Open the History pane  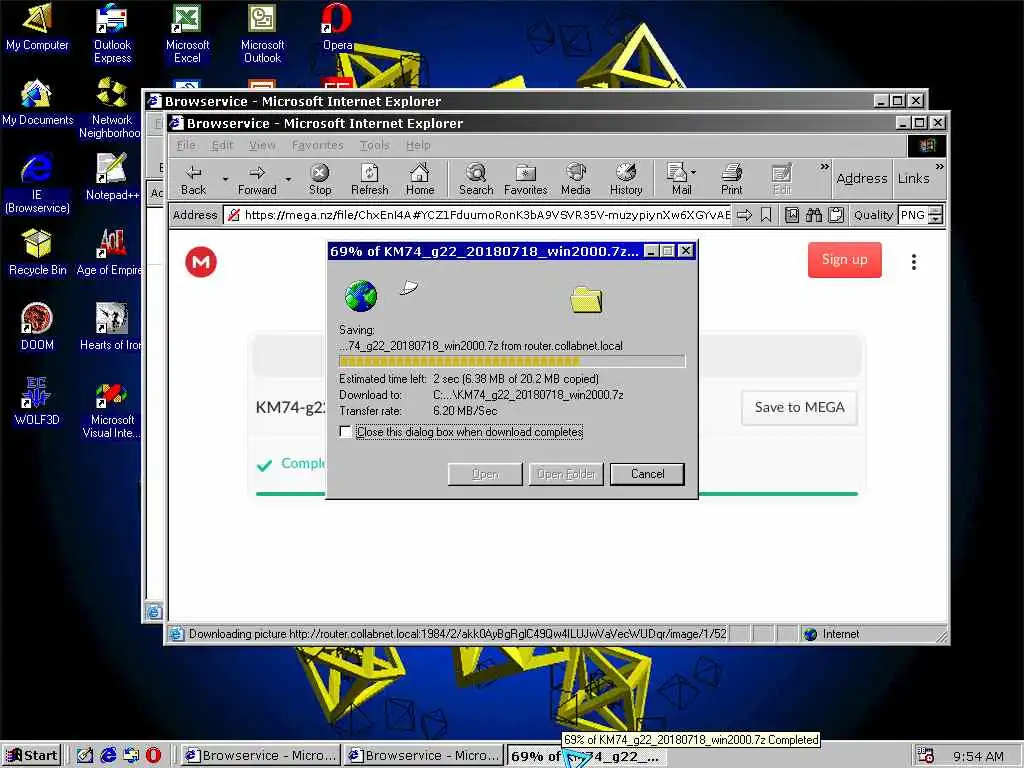coord(626,180)
